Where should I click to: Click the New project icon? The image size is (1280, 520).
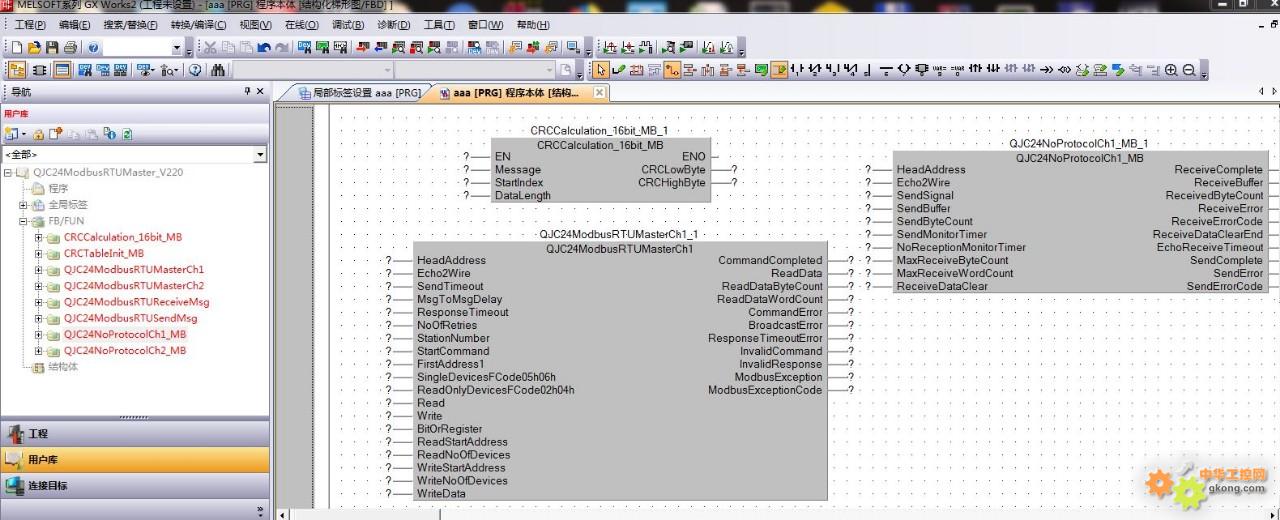click(x=16, y=47)
